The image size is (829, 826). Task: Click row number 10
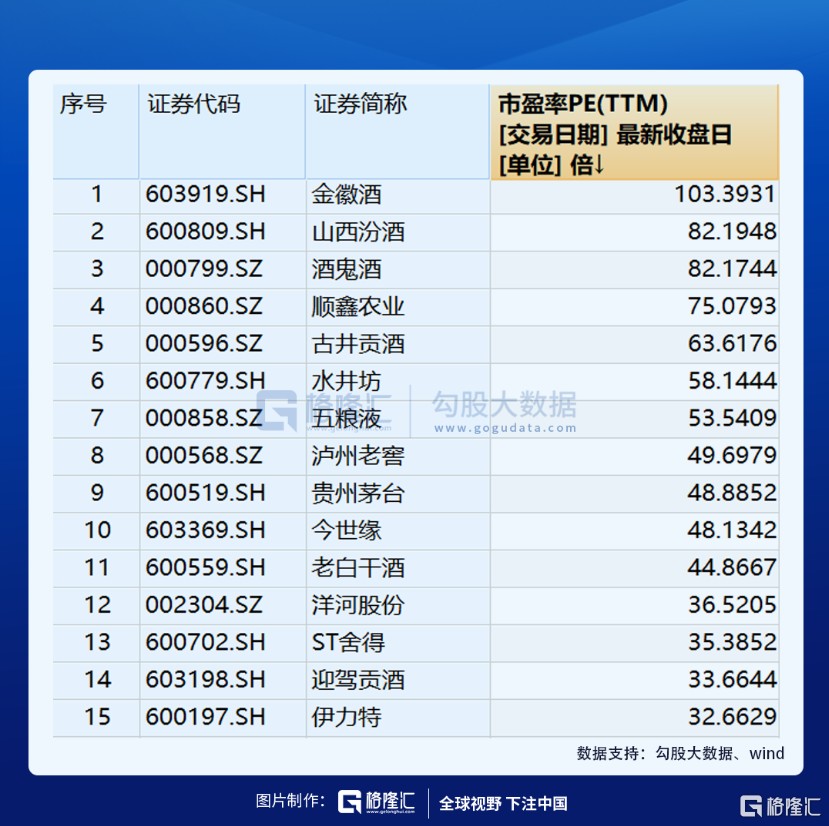(97, 530)
